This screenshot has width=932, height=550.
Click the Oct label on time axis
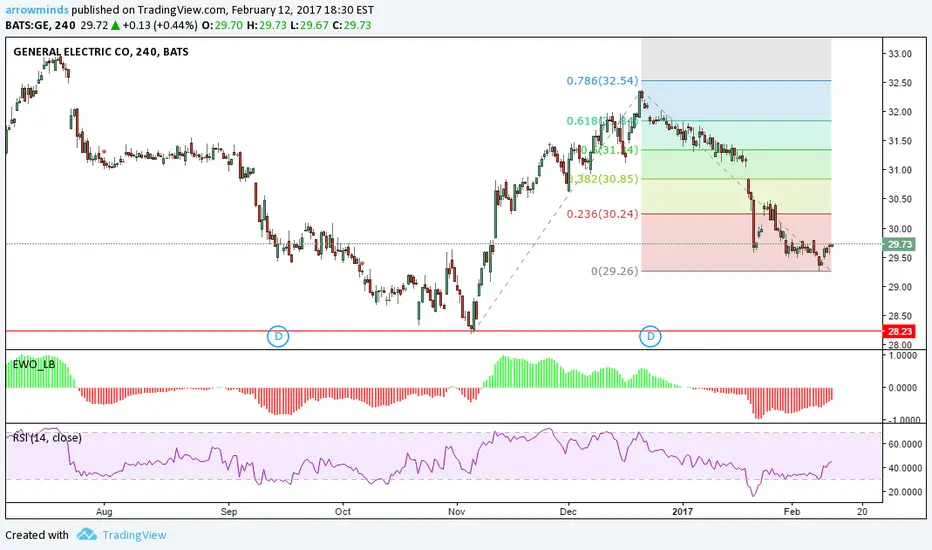tap(343, 511)
